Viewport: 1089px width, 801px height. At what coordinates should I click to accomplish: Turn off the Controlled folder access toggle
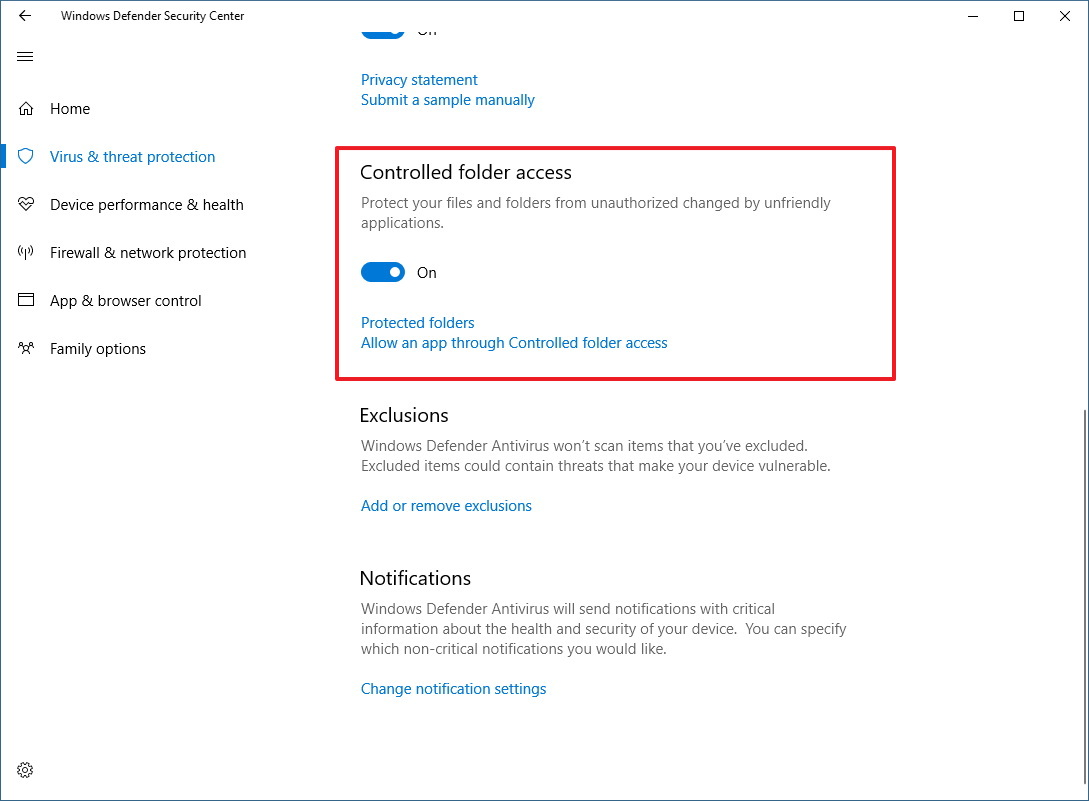pos(383,272)
